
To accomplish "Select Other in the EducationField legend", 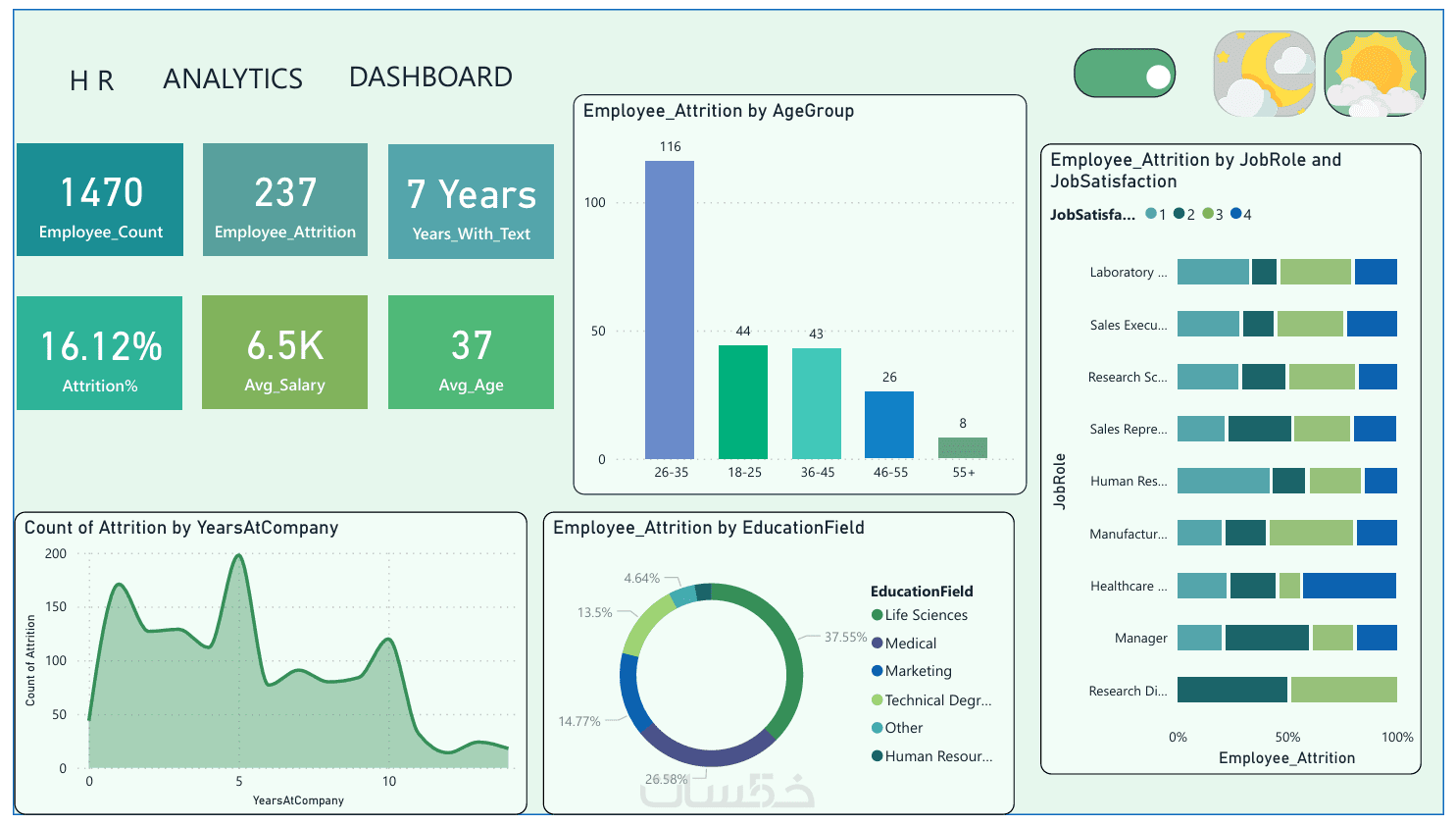I will pyautogui.click(x=897, y=728).
